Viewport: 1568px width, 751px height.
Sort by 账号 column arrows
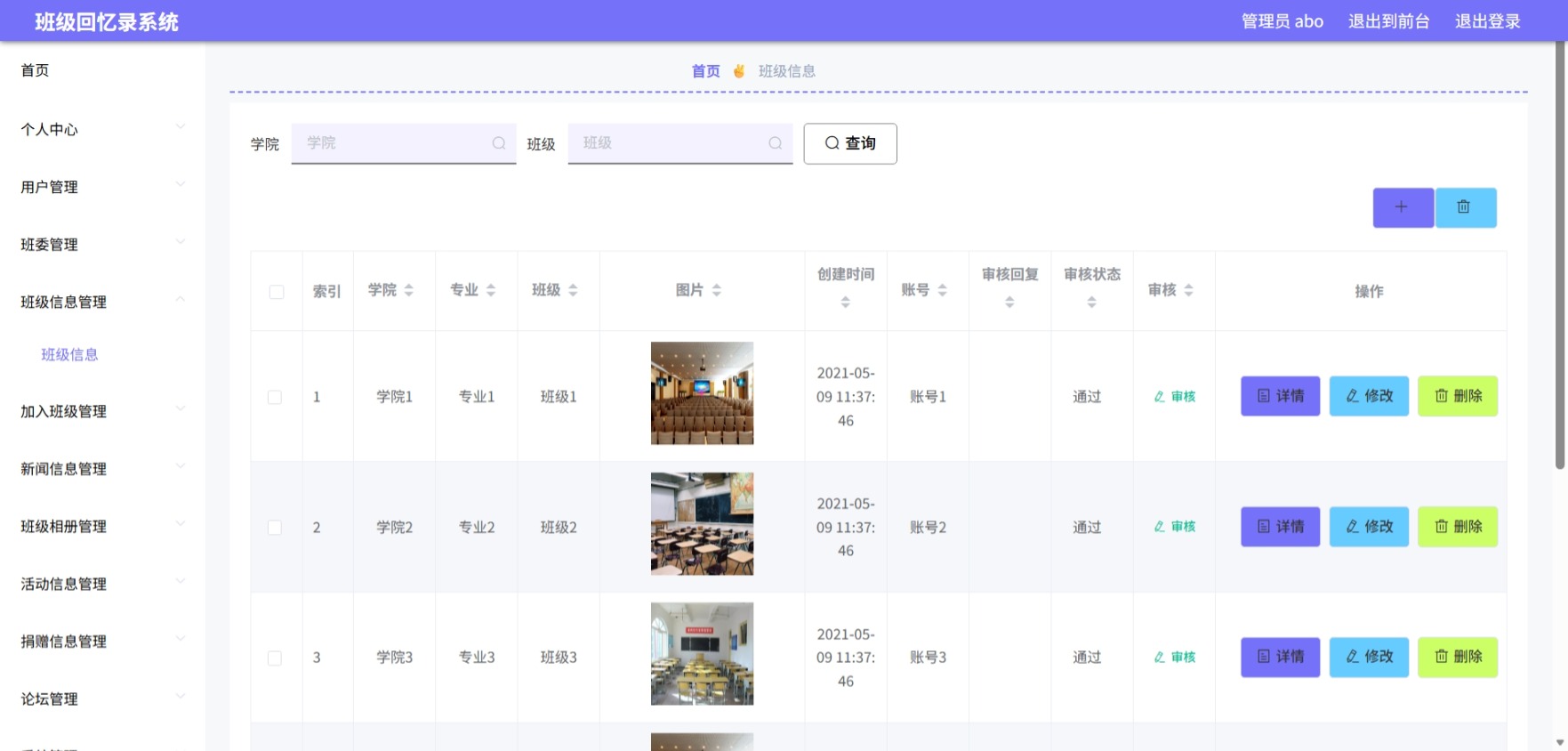click(x=943, y=290)
